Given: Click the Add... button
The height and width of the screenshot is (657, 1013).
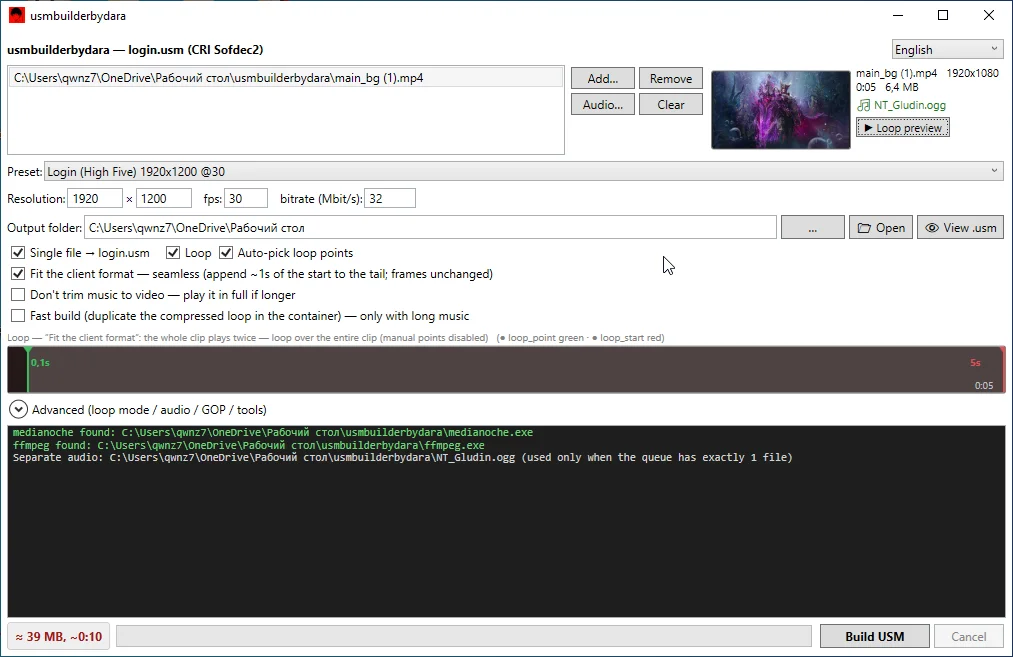Looking at the screenshot, I should tap(603, 79).
